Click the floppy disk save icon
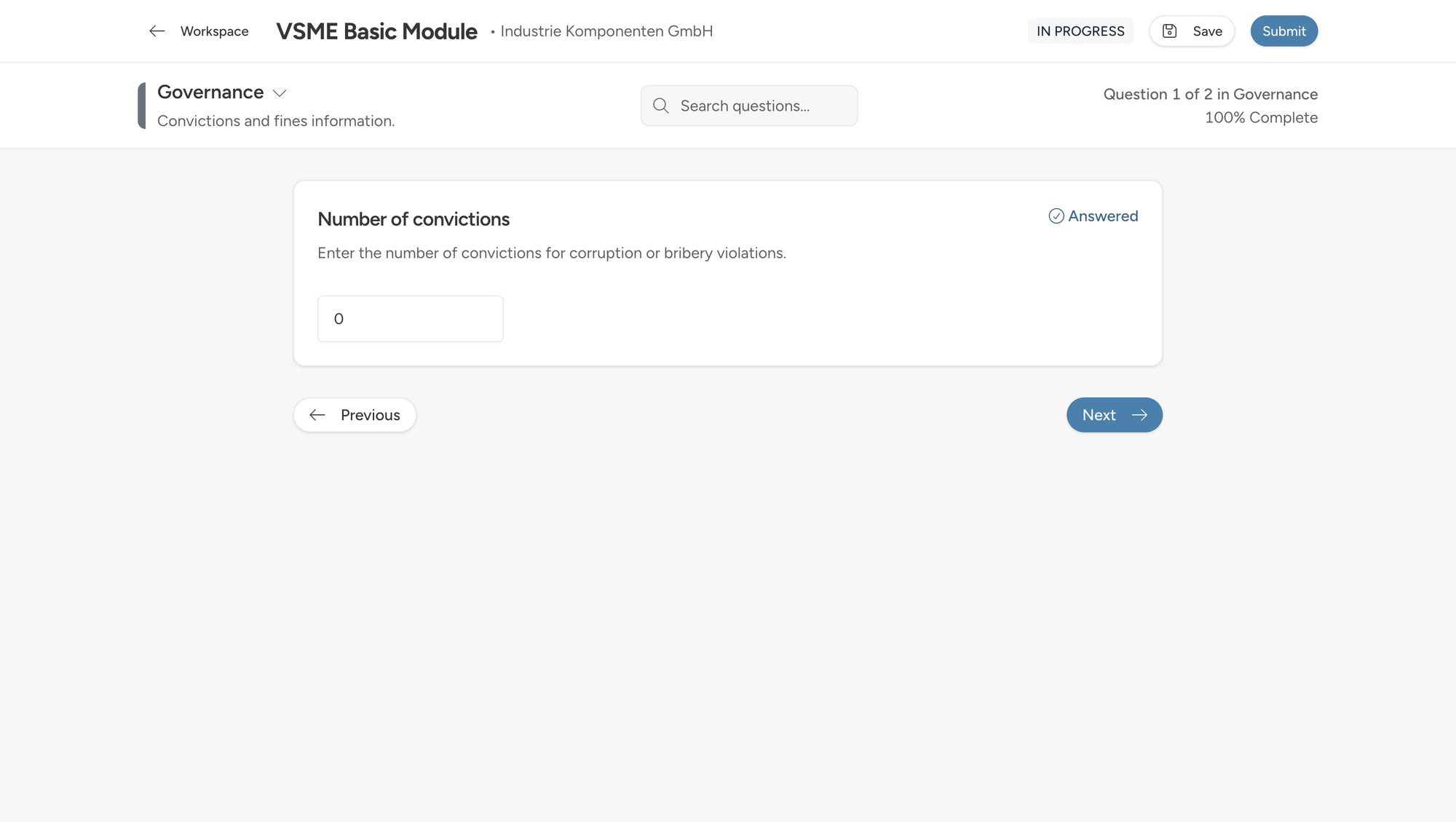 coord(1169,31)
